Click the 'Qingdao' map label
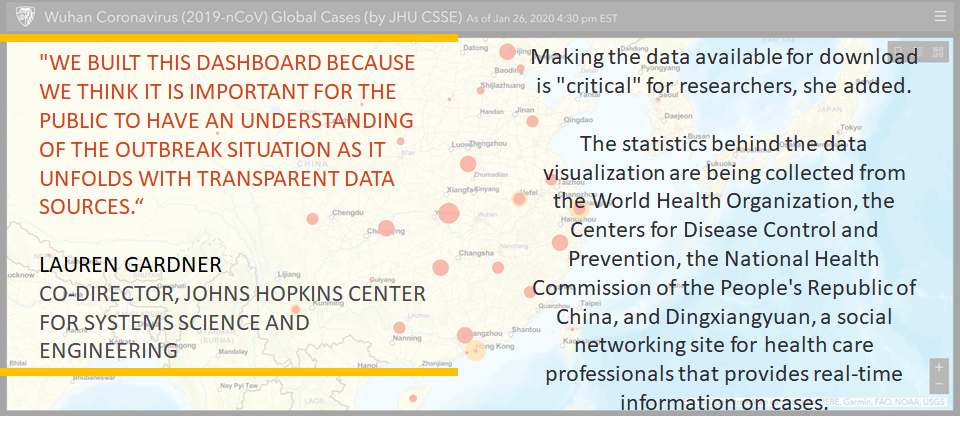Screen dimensions: 960x431 click(x=577, y=120)
